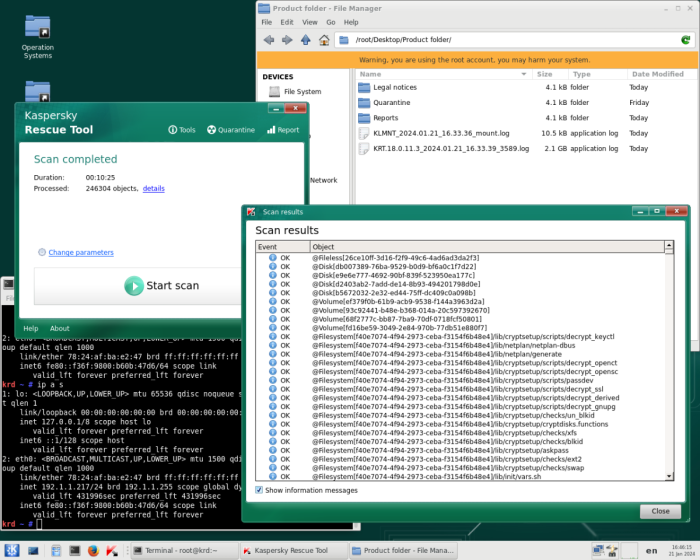Image resolution: width=700 pixels, height=560 pixels.
Task: Switch to Product folder File Manager on the taskbar
Action: [404, 550]
